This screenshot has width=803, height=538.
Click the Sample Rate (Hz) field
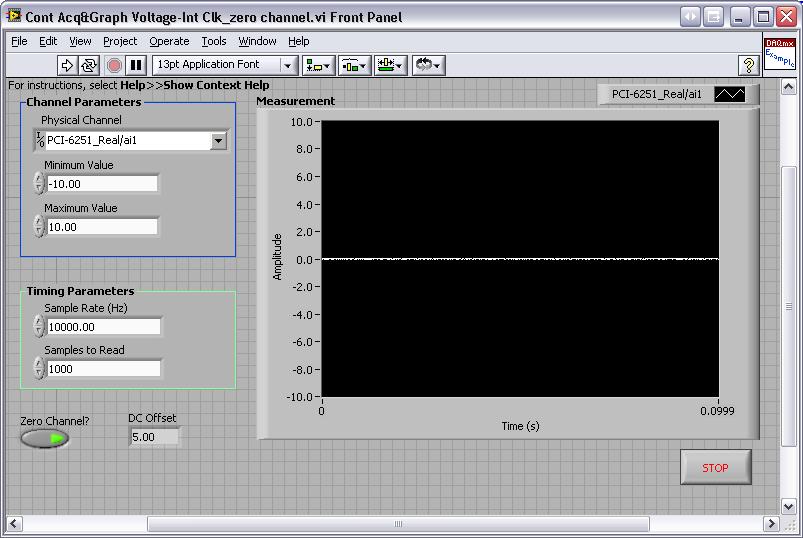click(x=103, y=327)
